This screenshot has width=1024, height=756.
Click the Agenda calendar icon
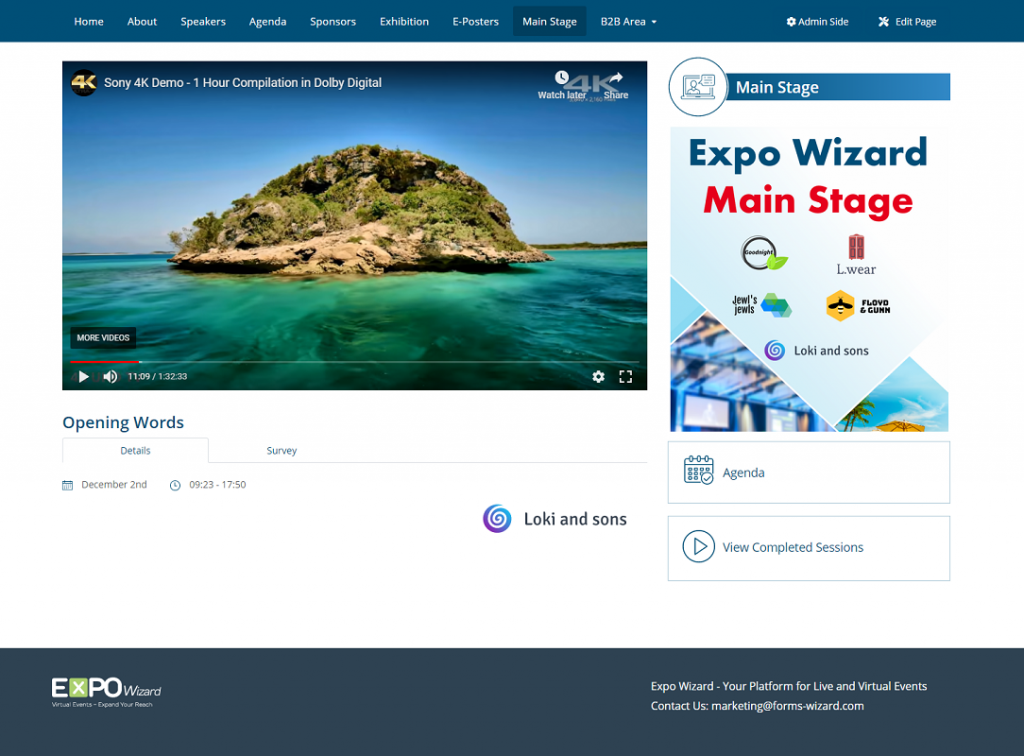click(698, 471)
